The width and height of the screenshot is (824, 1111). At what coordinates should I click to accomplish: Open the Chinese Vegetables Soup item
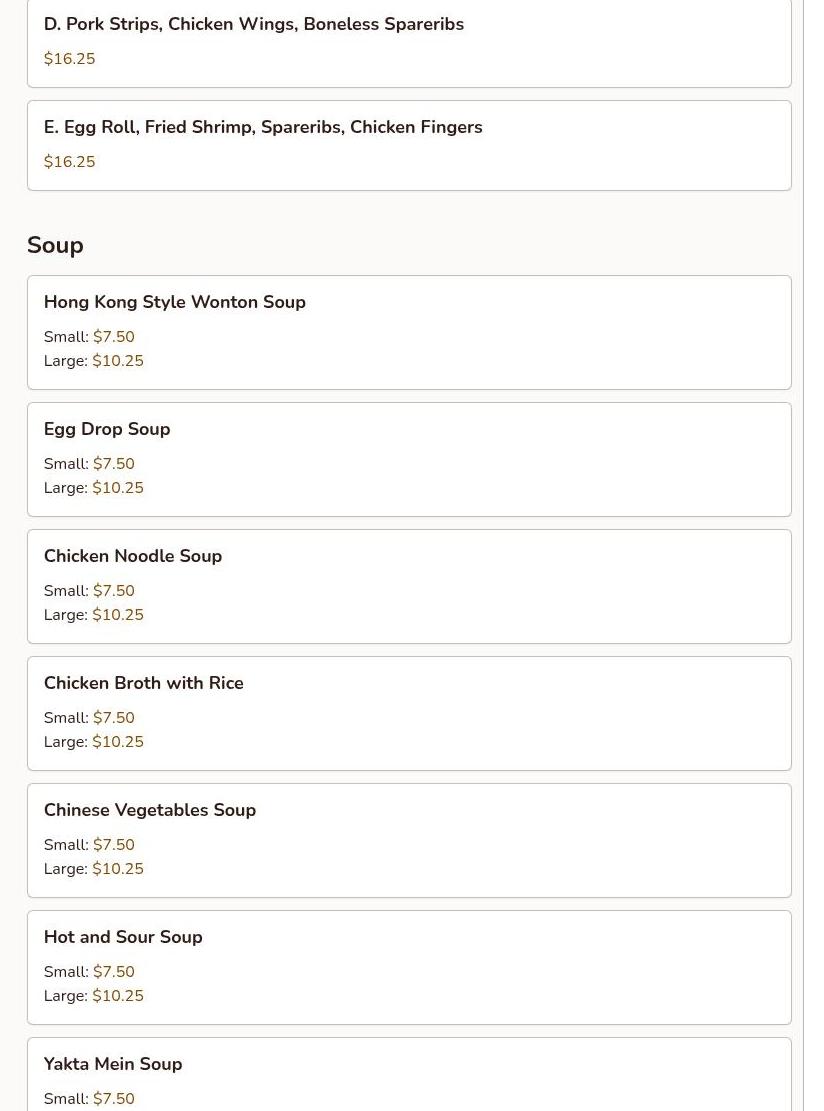(x=409, y=840)
